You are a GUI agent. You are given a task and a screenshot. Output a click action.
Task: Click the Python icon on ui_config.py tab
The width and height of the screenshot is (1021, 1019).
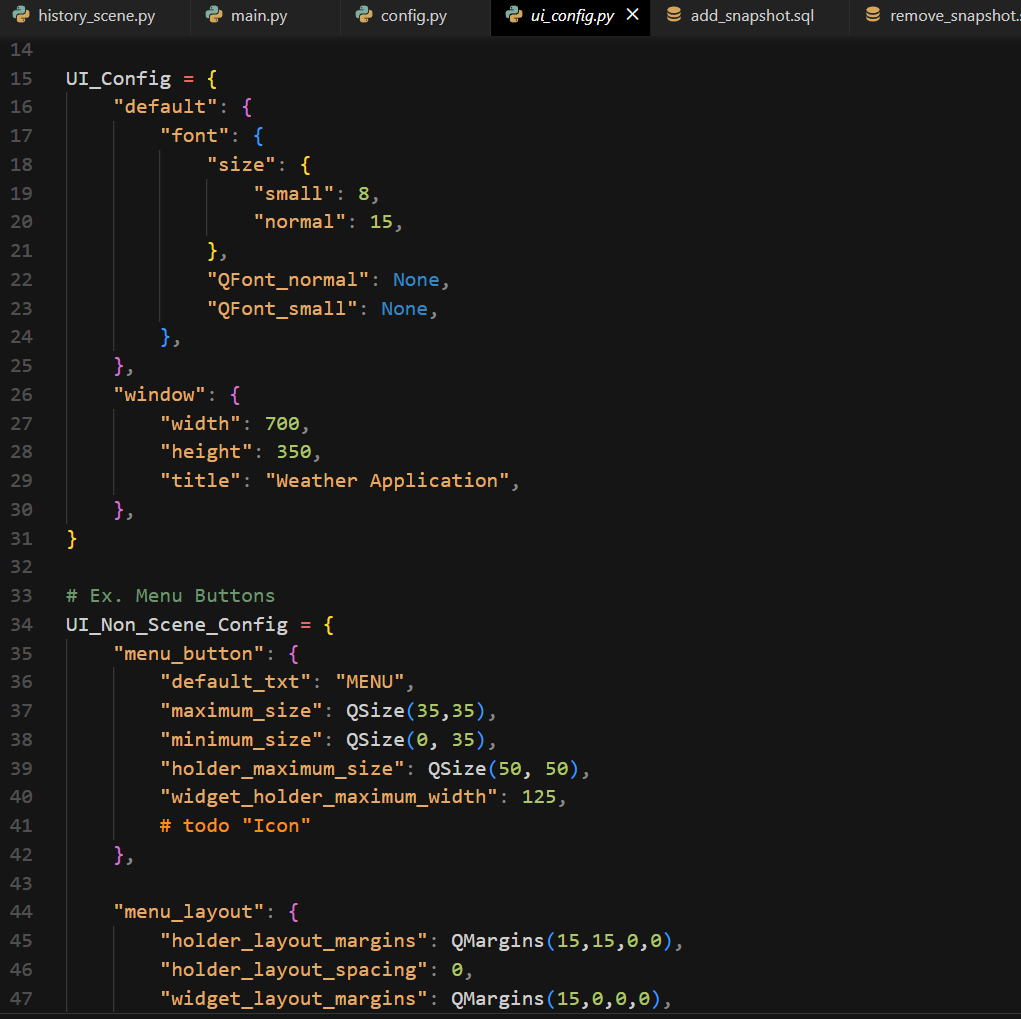(x=513, y=16)
